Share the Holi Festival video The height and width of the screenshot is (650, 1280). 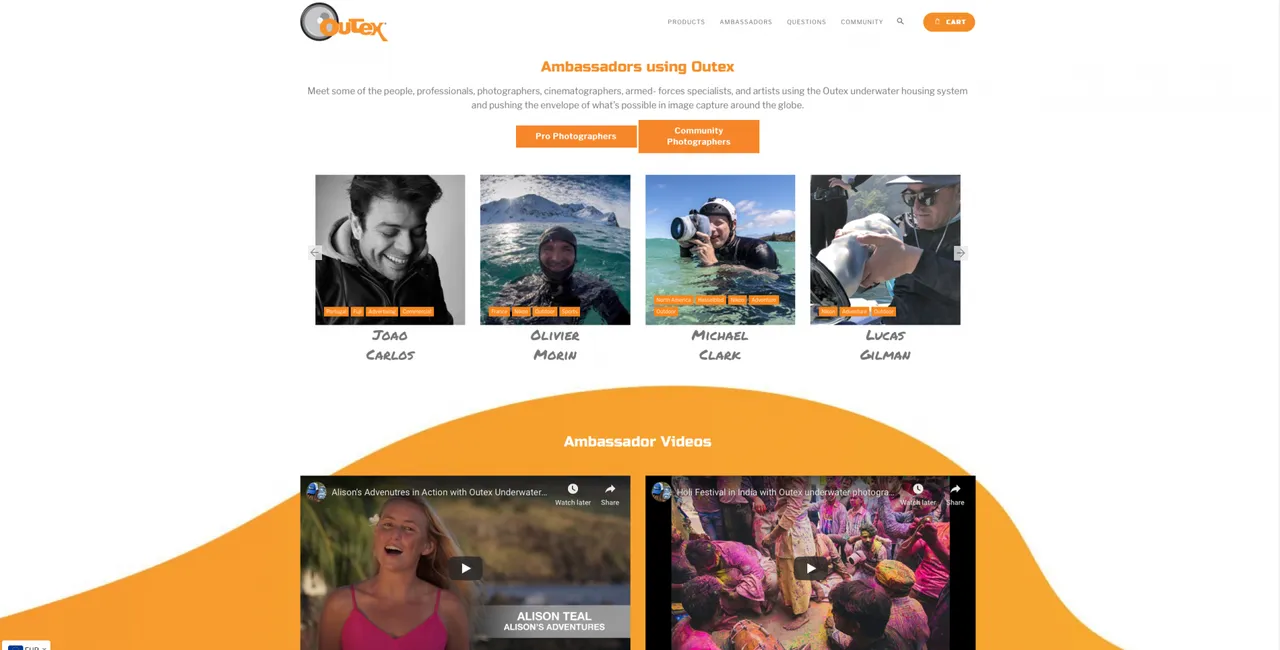955,494
